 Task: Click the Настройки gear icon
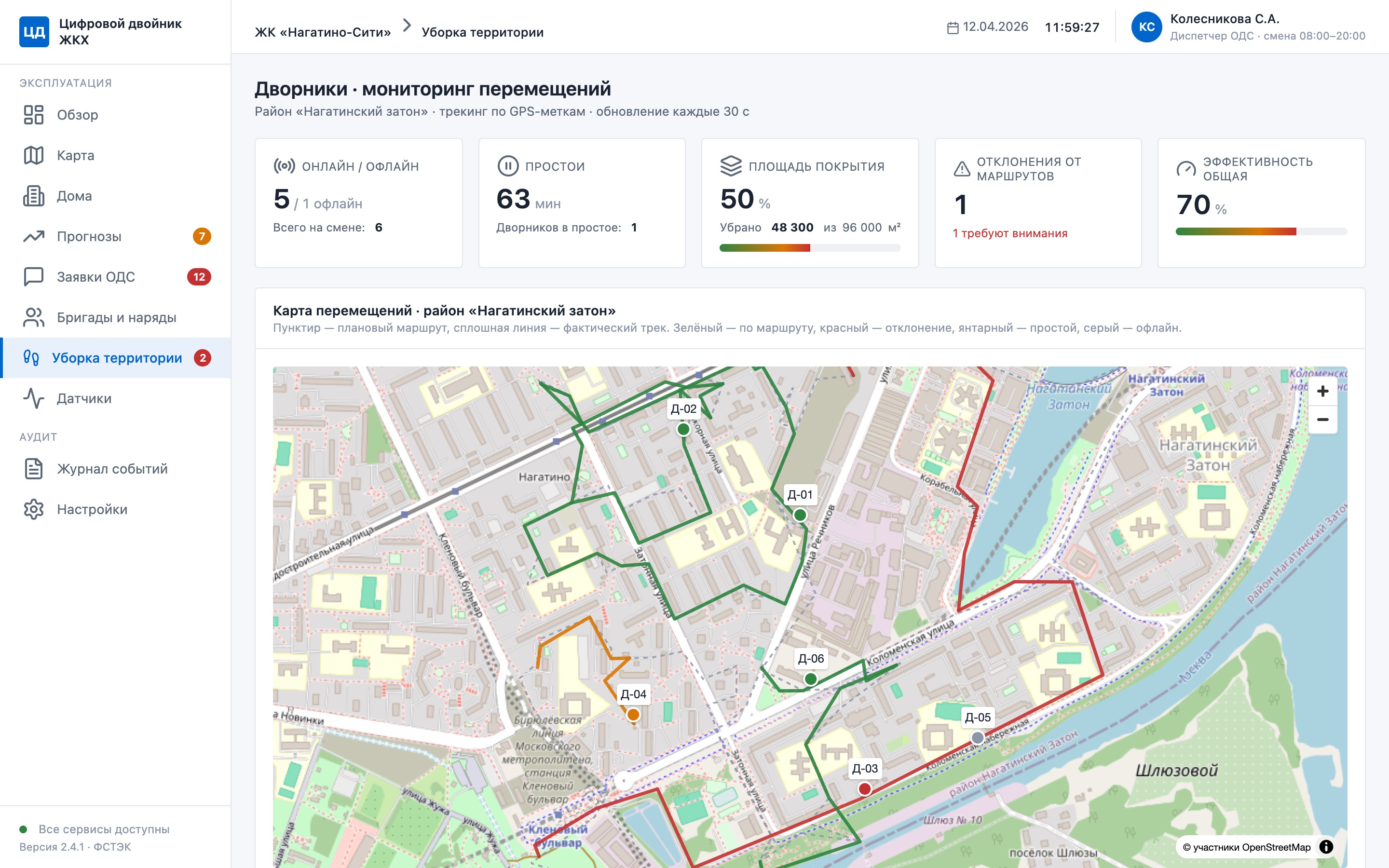click(34, 509)
